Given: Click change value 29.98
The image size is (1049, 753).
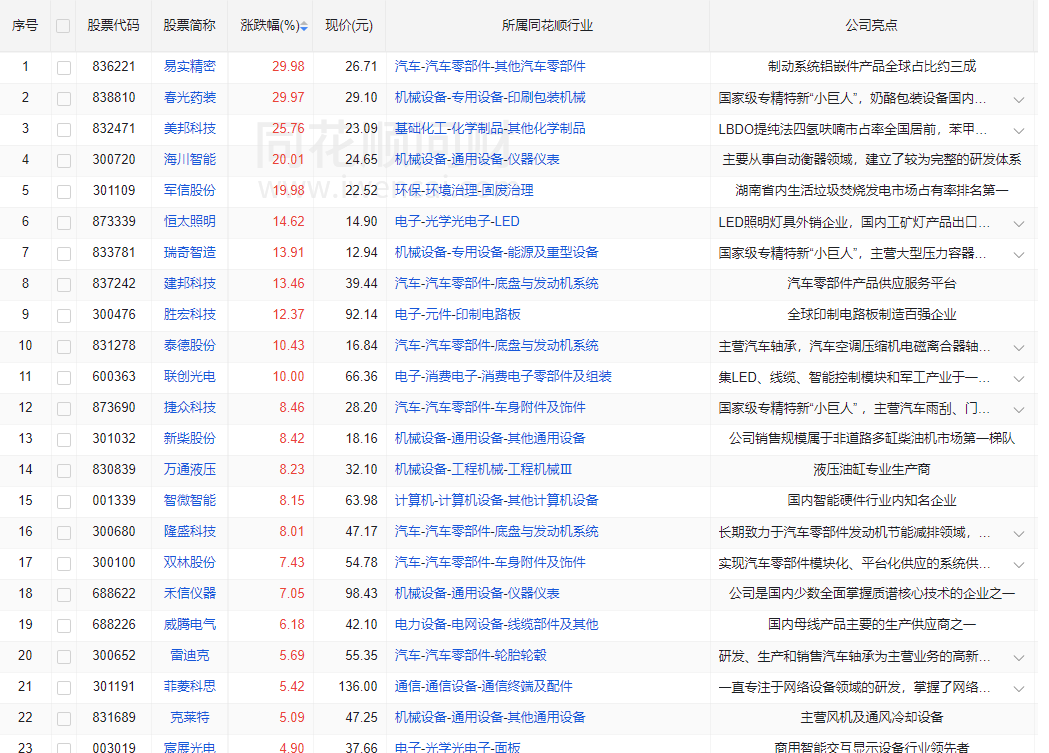Looking at the screenshot, I should click(288, 66).
